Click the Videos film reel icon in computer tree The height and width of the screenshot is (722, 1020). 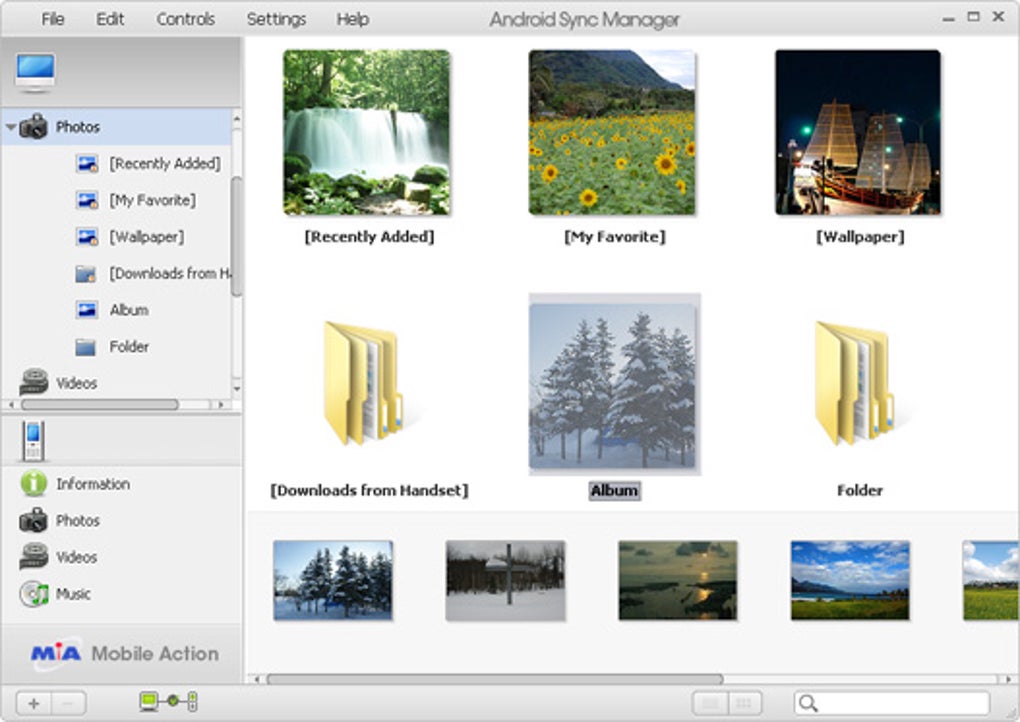34,382
